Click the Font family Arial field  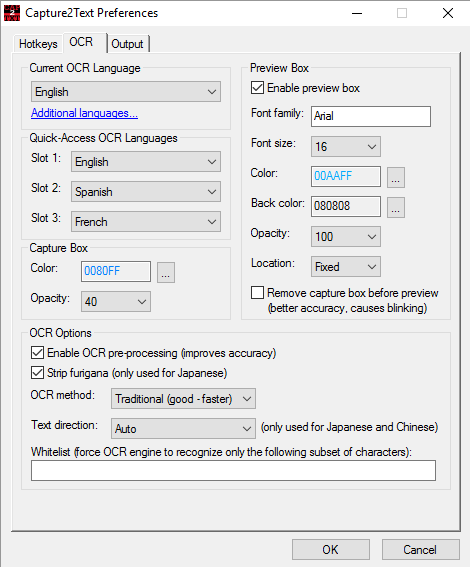coord(371,116)
